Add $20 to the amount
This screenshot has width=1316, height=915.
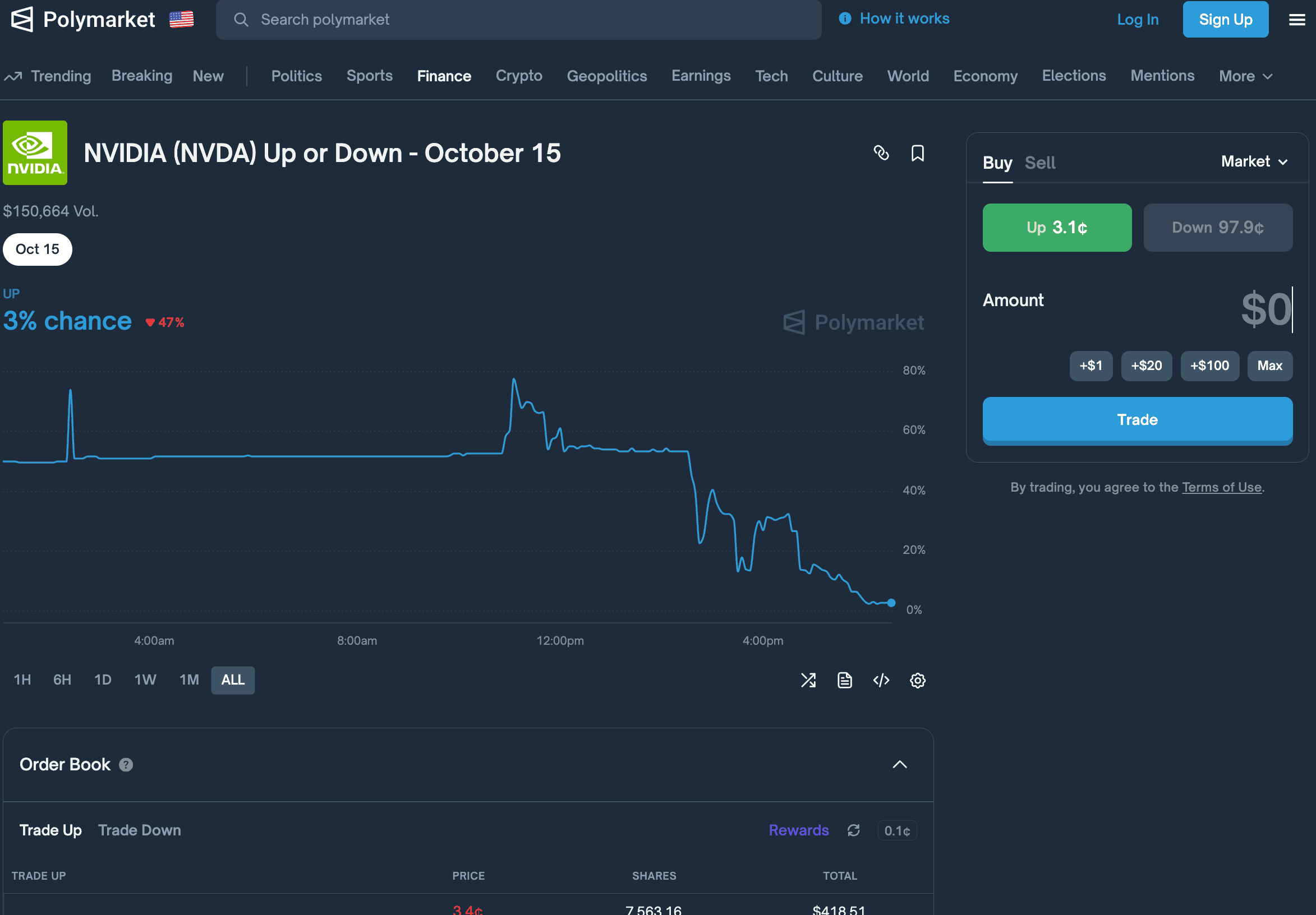tap(1147, 366)
